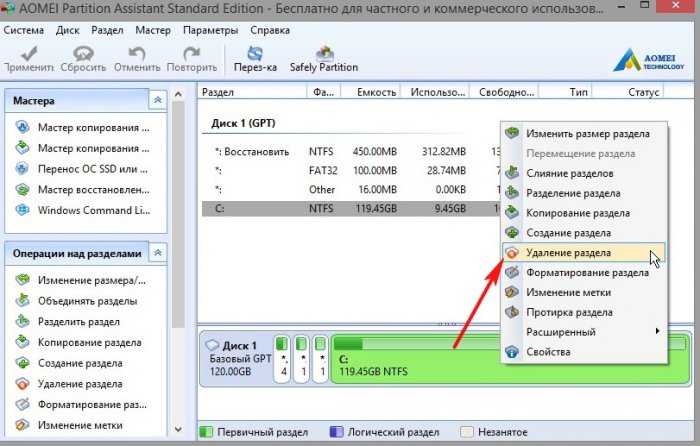700x446 pixels.
Task: Click the Отменить undo toolbar button
Action: tap(137, 59)
